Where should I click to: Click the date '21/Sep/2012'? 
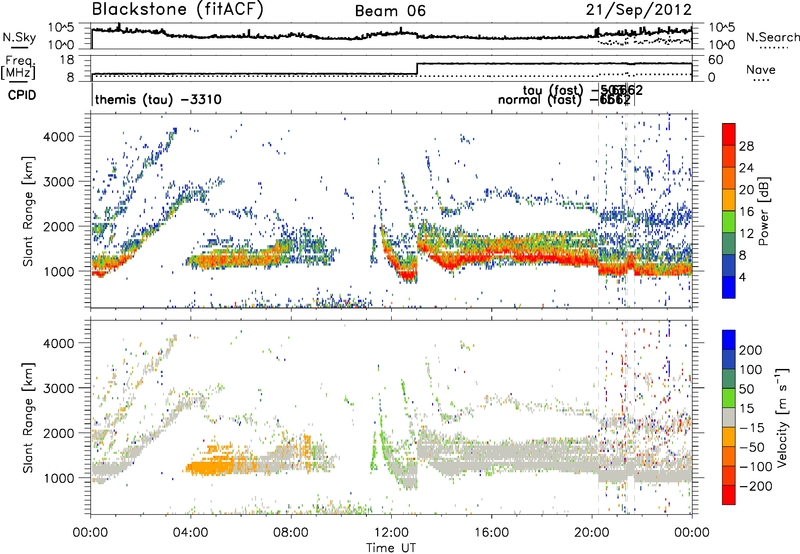(639, 10)
